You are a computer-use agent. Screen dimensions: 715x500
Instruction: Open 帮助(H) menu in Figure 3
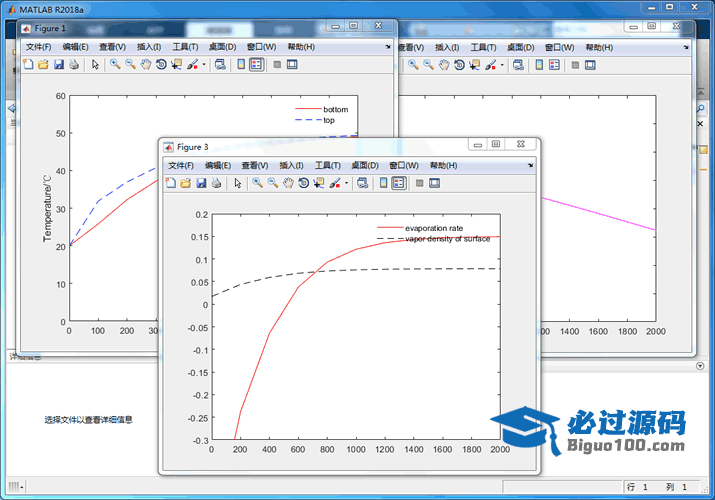point(443,165)
